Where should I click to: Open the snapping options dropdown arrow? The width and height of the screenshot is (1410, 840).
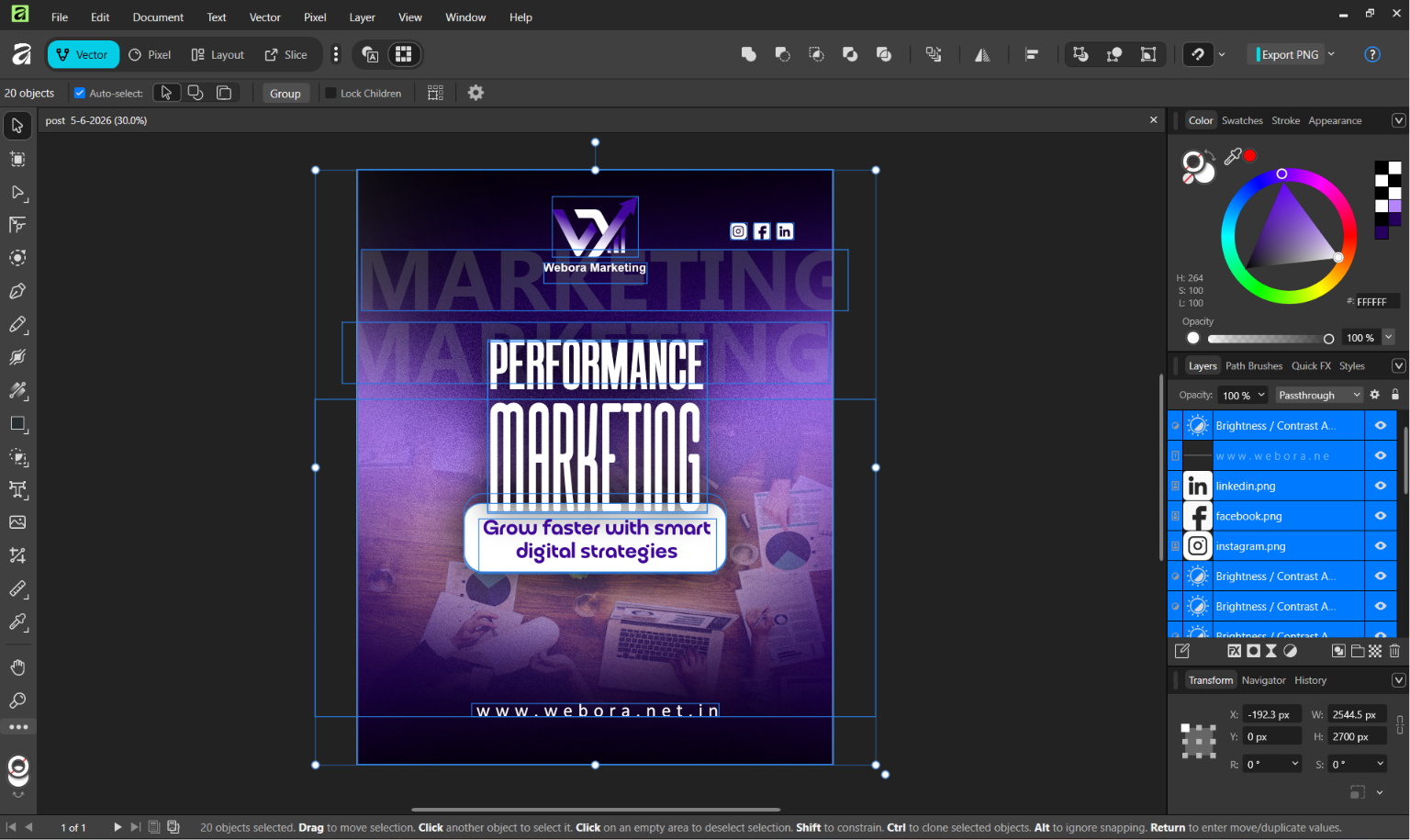coord(1222,54)
